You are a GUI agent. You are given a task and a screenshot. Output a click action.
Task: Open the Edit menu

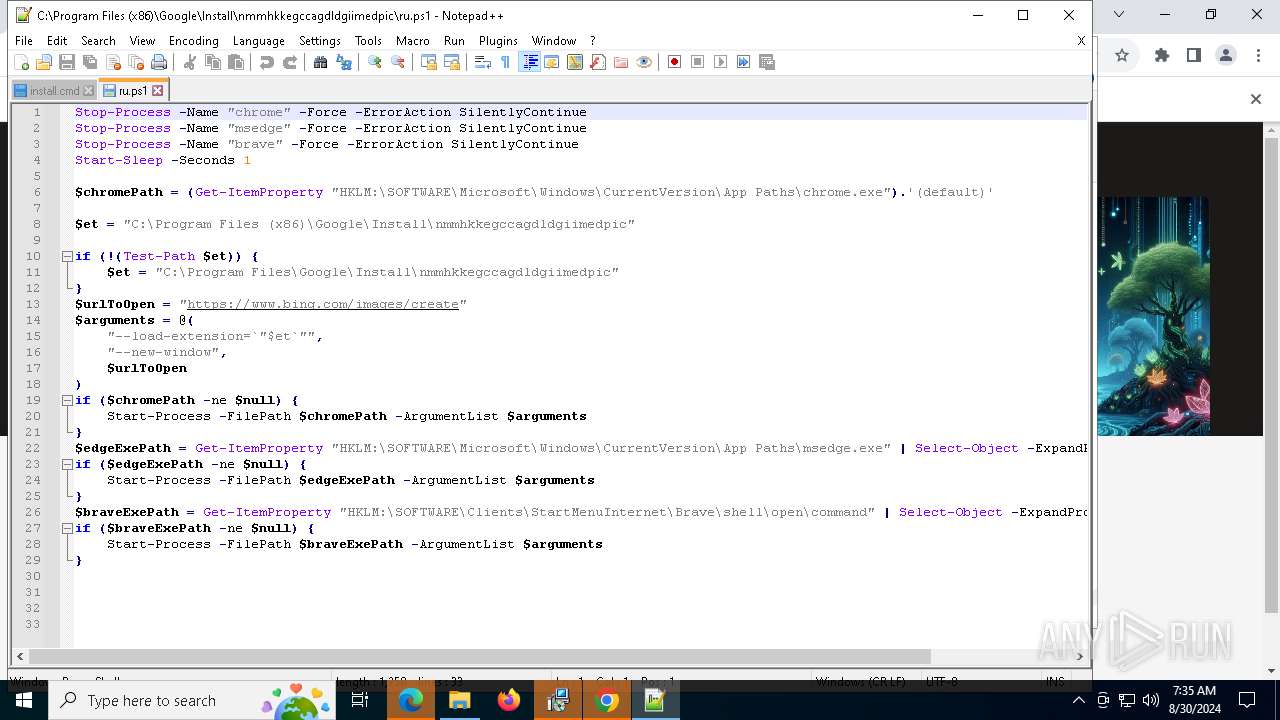point(57,41)
